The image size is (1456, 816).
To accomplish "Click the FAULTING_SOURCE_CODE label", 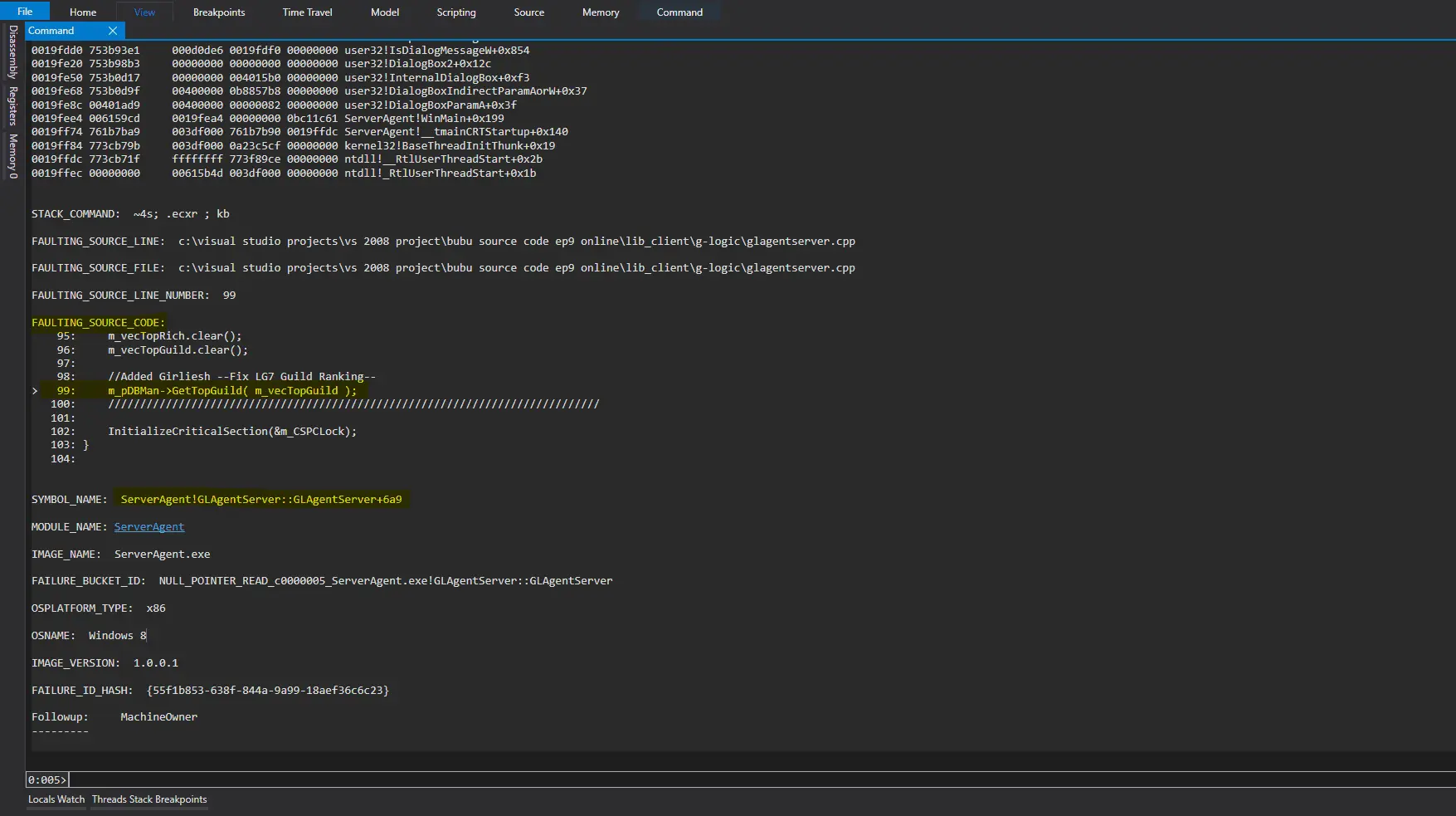I will 98,322.
